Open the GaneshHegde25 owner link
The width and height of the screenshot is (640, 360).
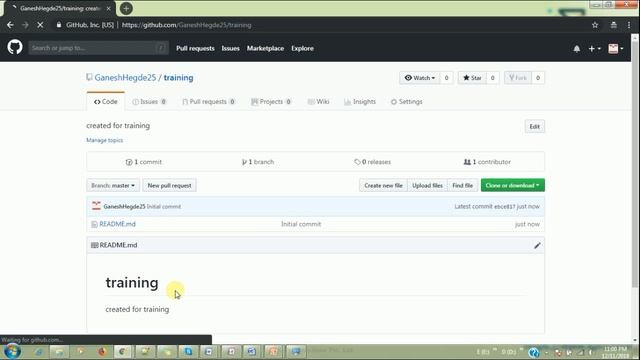(125, 78)
